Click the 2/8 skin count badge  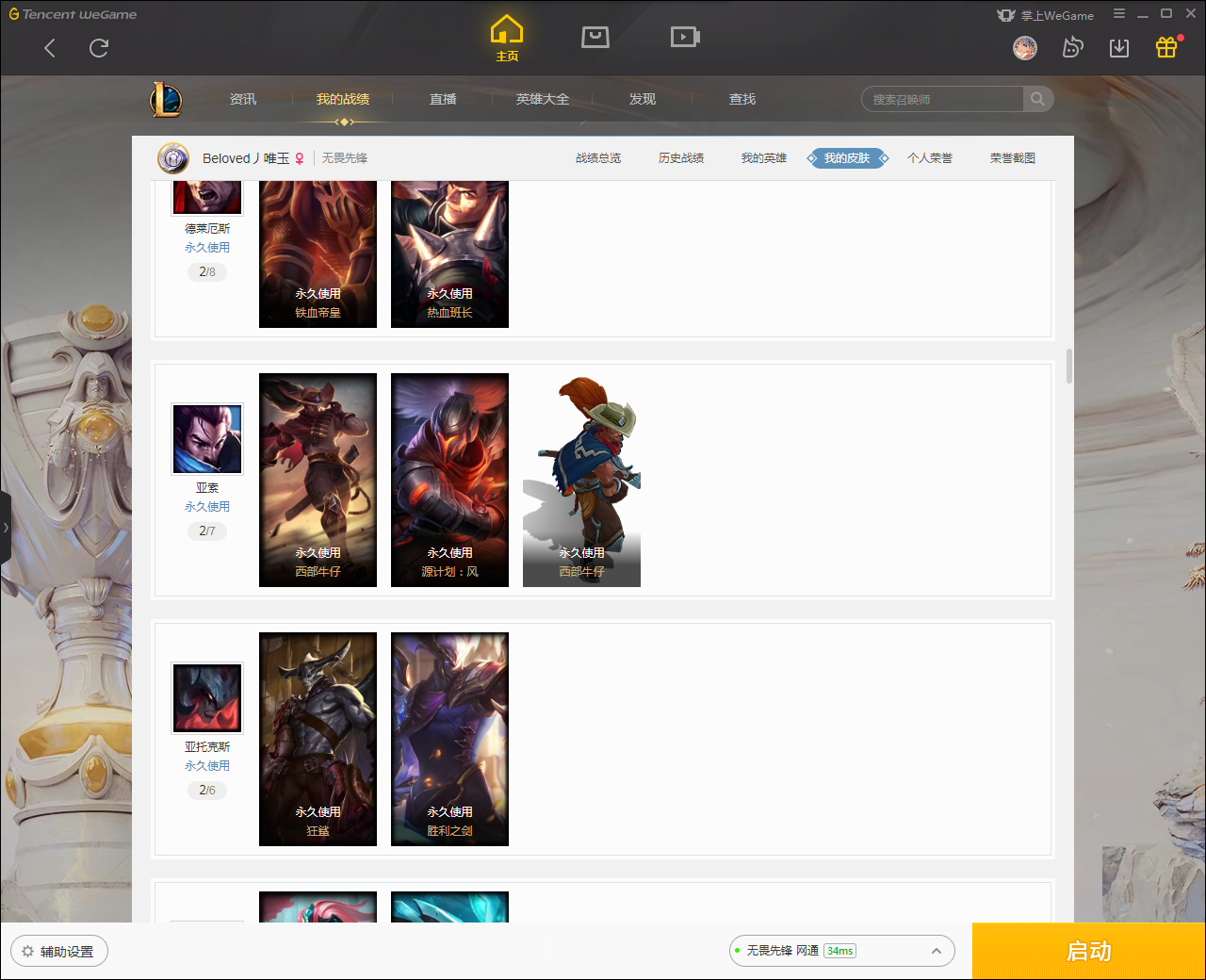click(x=207, y=272)
